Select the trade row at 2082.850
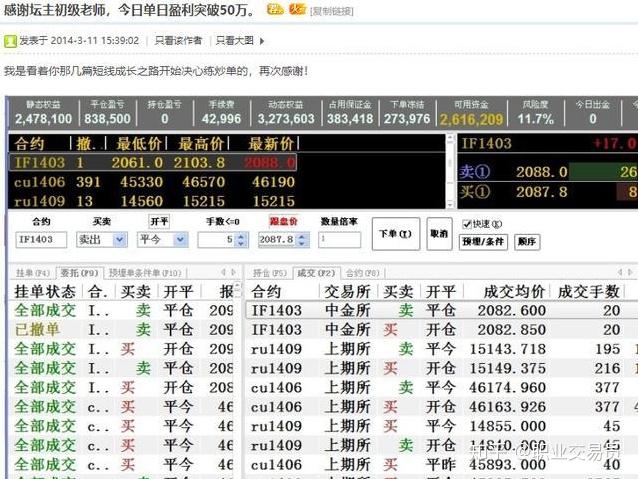The image size is (638, 479). tap(441, 330)
